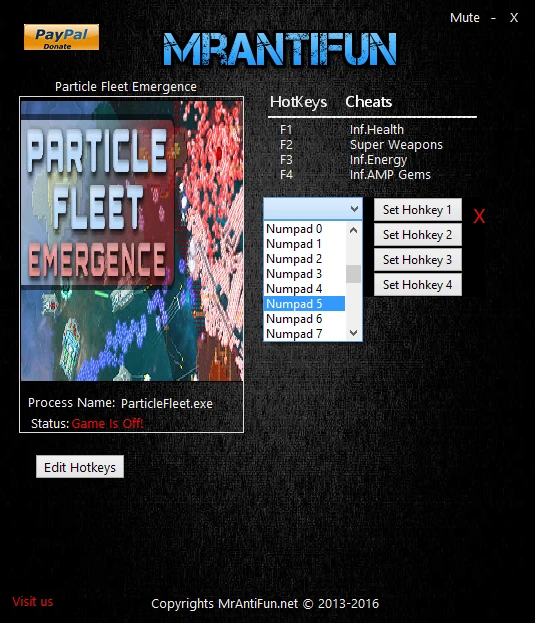Screen dimensions: 535x623
Task: Select Numpad 7 from the list
Action: pyautogui.click(x=304, y=334)
